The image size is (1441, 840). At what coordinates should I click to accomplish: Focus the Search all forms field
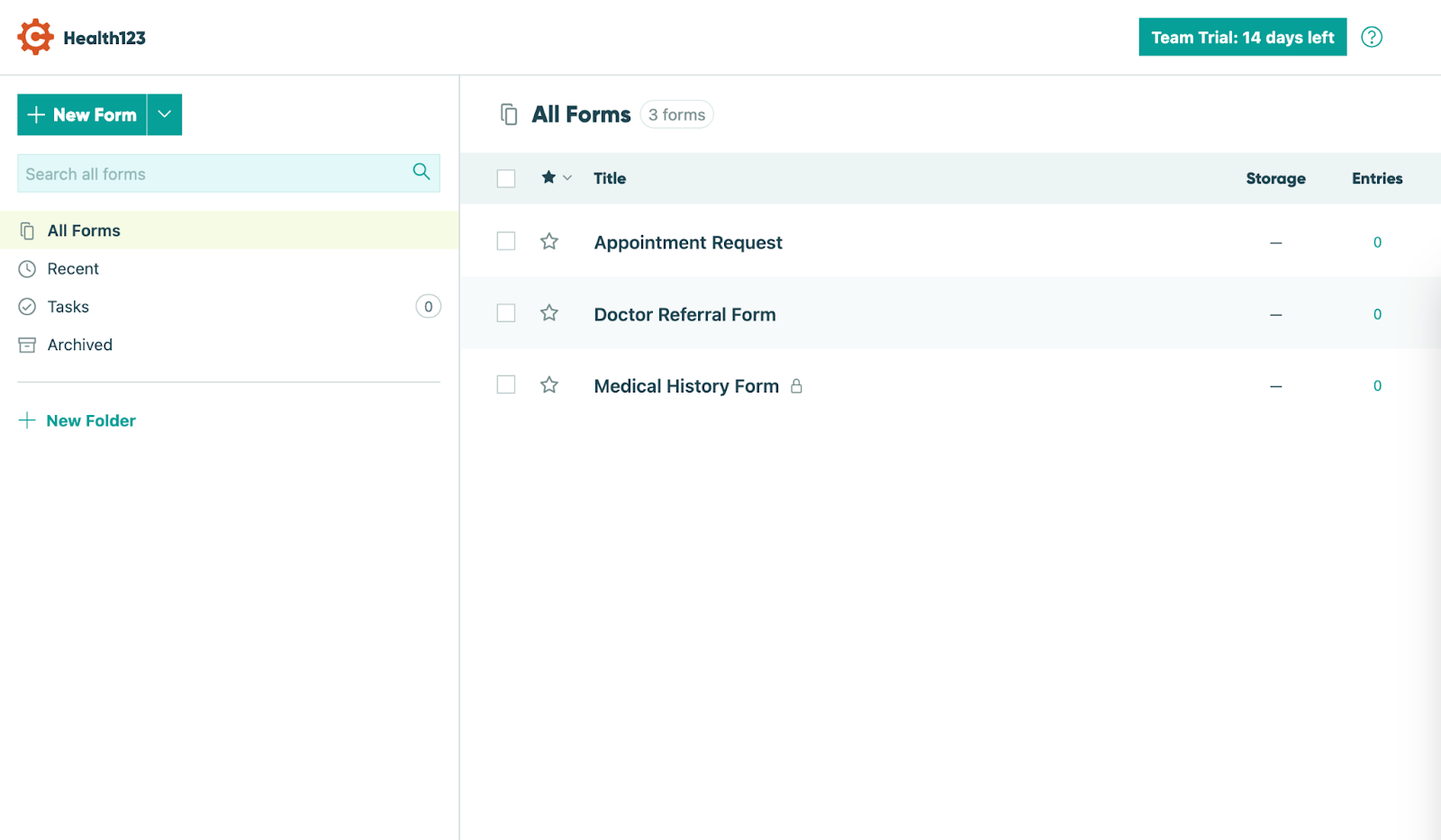(x=213, y=174)
